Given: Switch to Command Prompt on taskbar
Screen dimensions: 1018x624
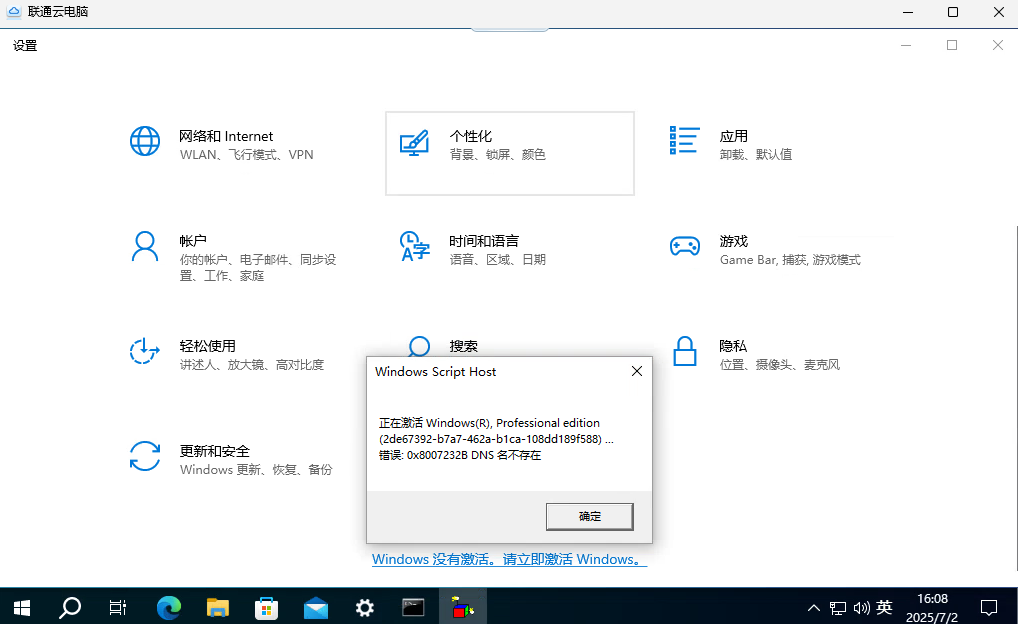Looking at the screenshot, I should point(414,608).
